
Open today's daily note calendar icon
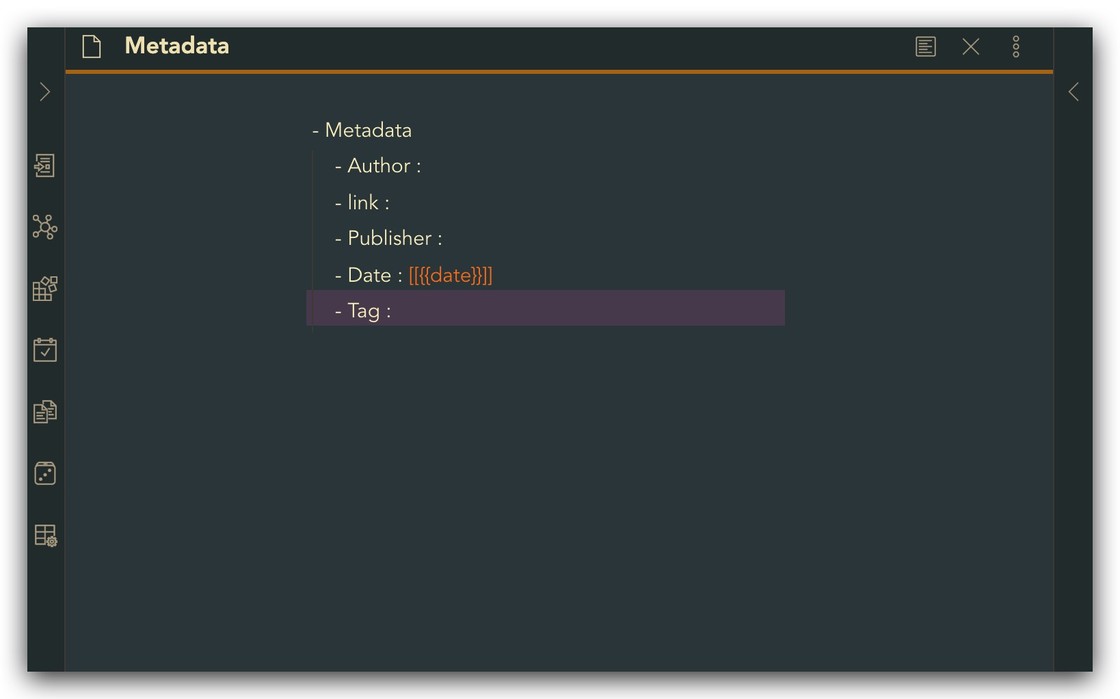(x=45, y=350)
